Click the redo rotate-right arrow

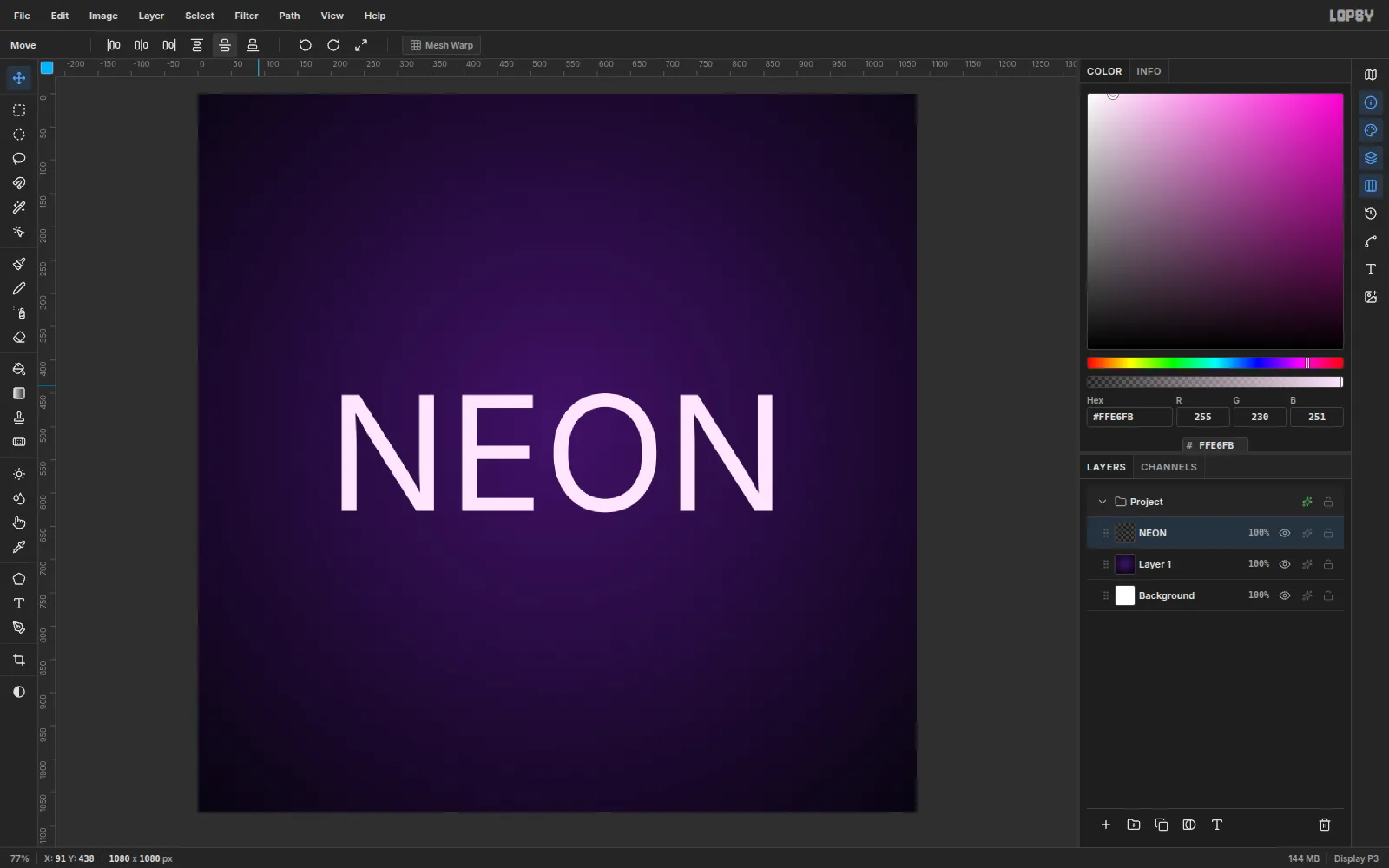point(333,45)
